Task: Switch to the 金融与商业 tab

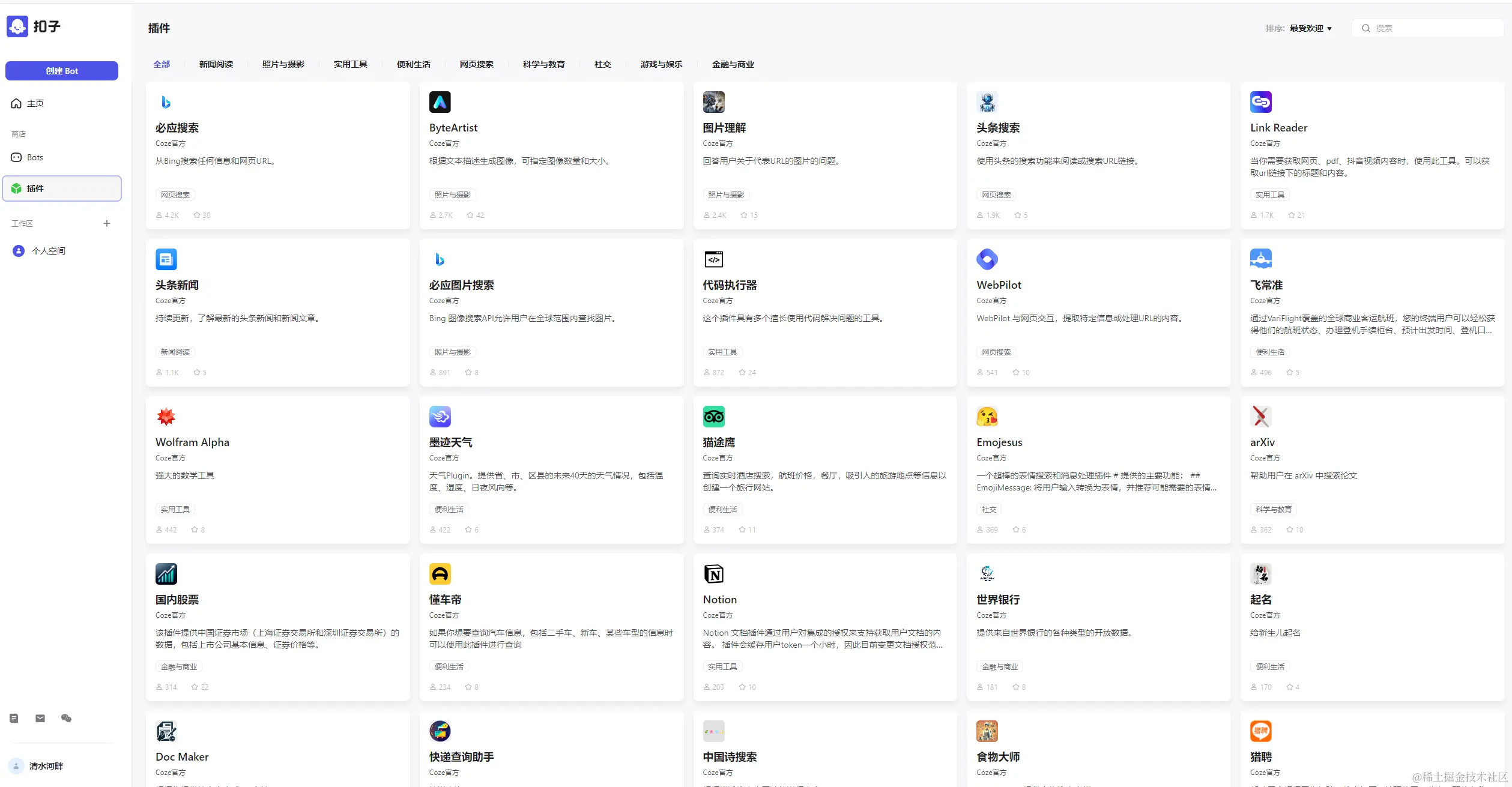Action: [733, 64]
